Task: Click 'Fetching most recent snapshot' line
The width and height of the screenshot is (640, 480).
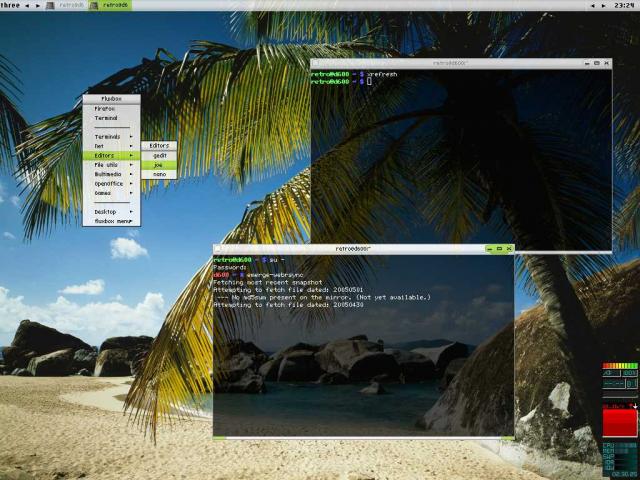Action: 268,282
